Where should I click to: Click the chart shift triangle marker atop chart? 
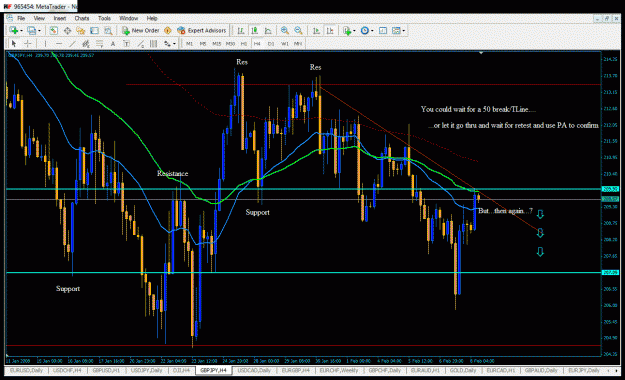[x=481, y=53]
